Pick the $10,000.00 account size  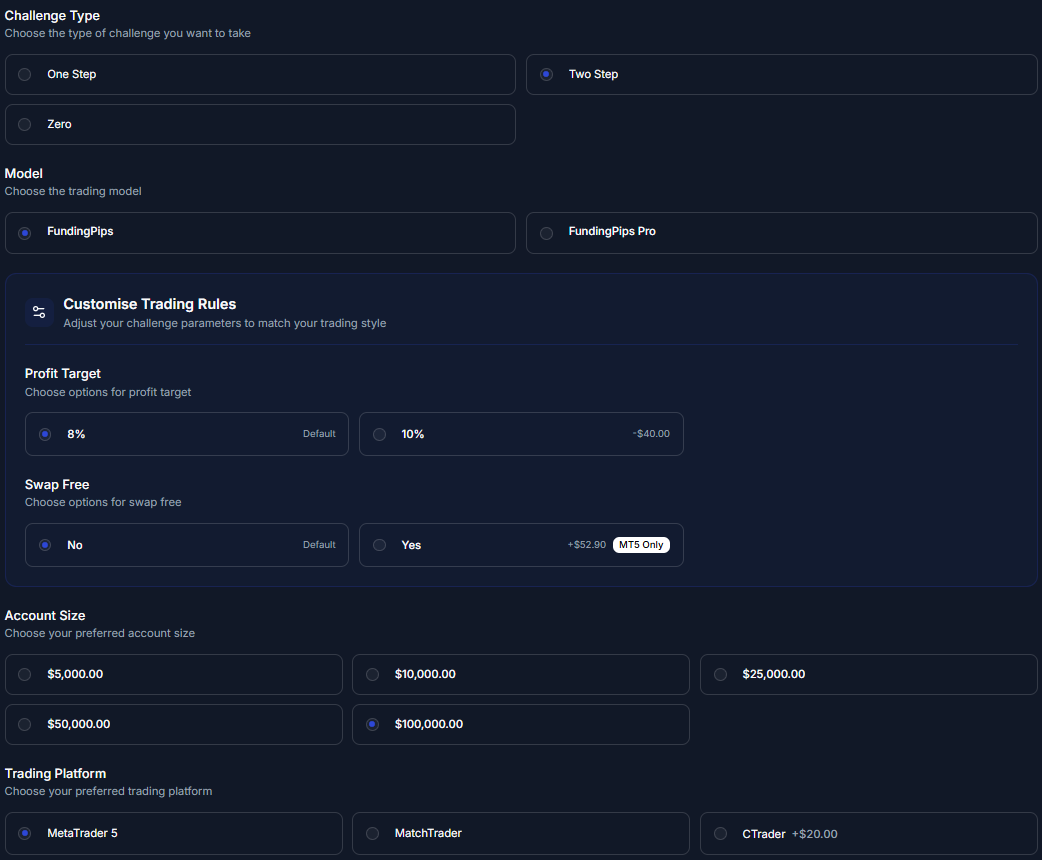(372, 675)
